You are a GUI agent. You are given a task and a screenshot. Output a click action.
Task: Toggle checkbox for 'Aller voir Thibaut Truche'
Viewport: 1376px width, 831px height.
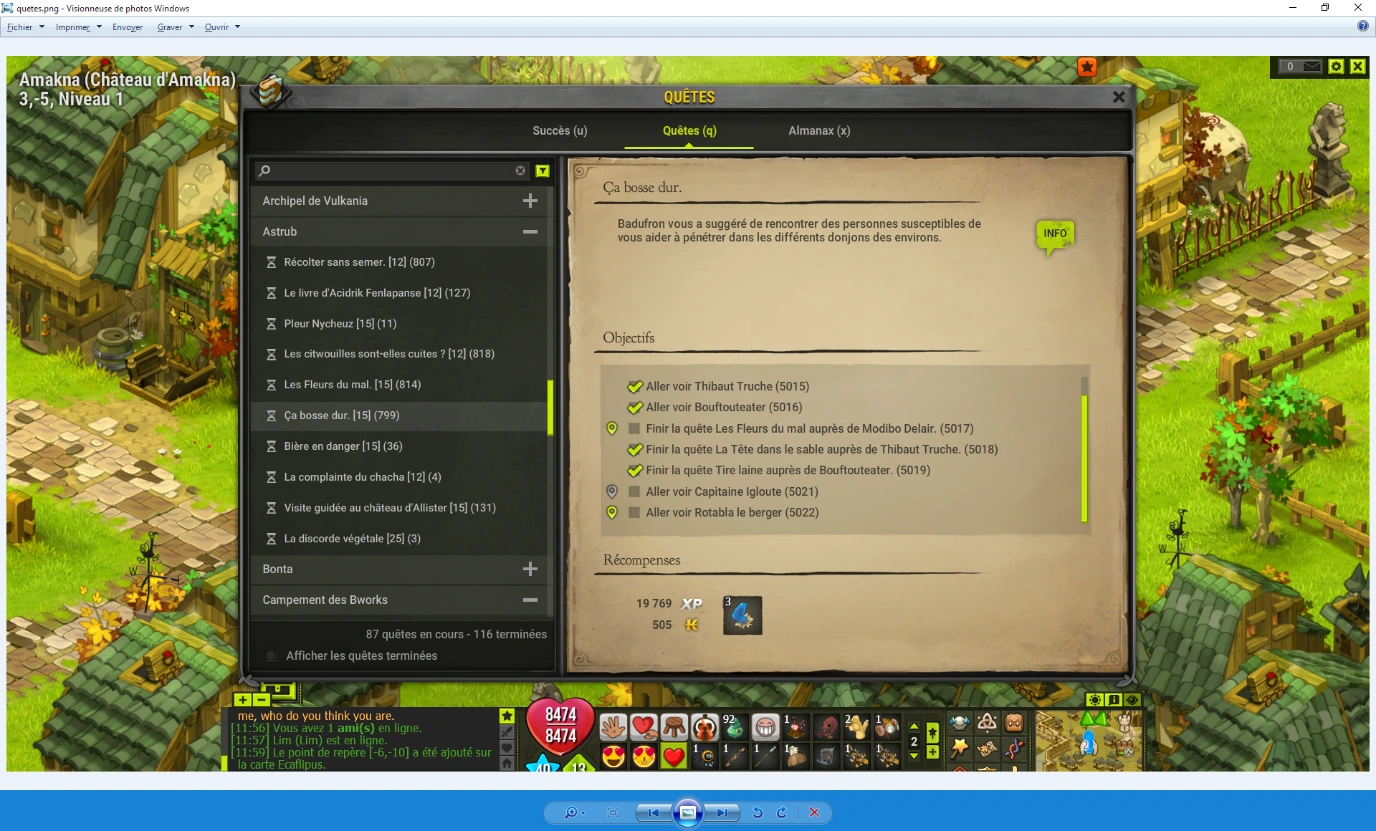[x=634, y=387]
